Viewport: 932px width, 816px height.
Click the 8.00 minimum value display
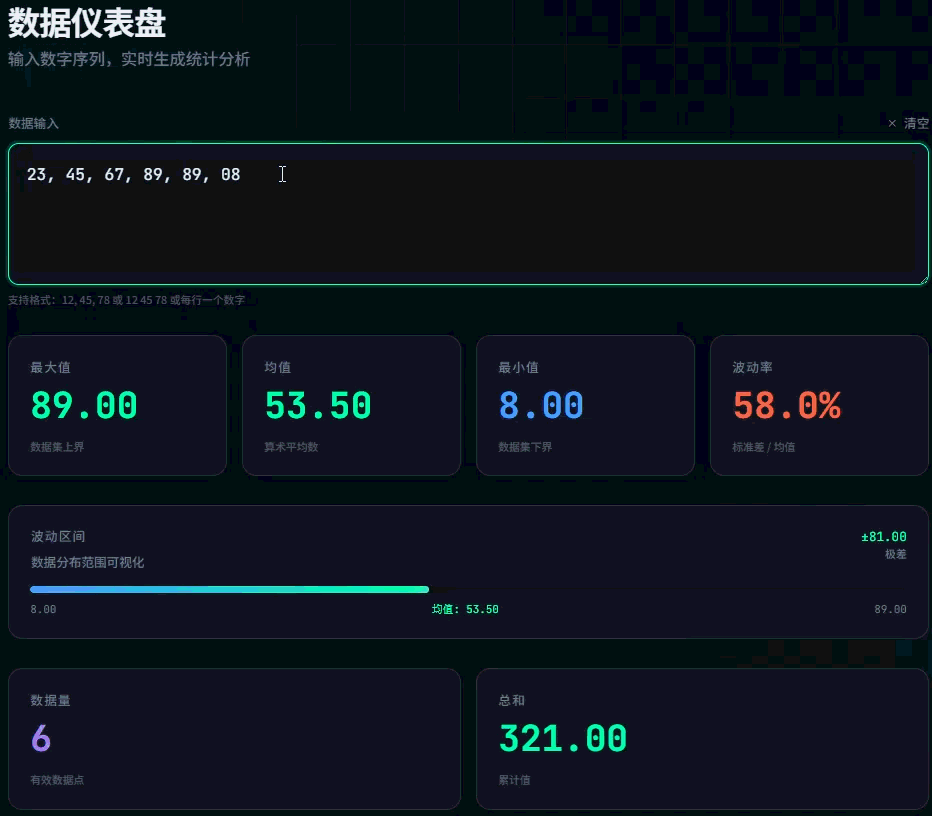pos(541,406)
